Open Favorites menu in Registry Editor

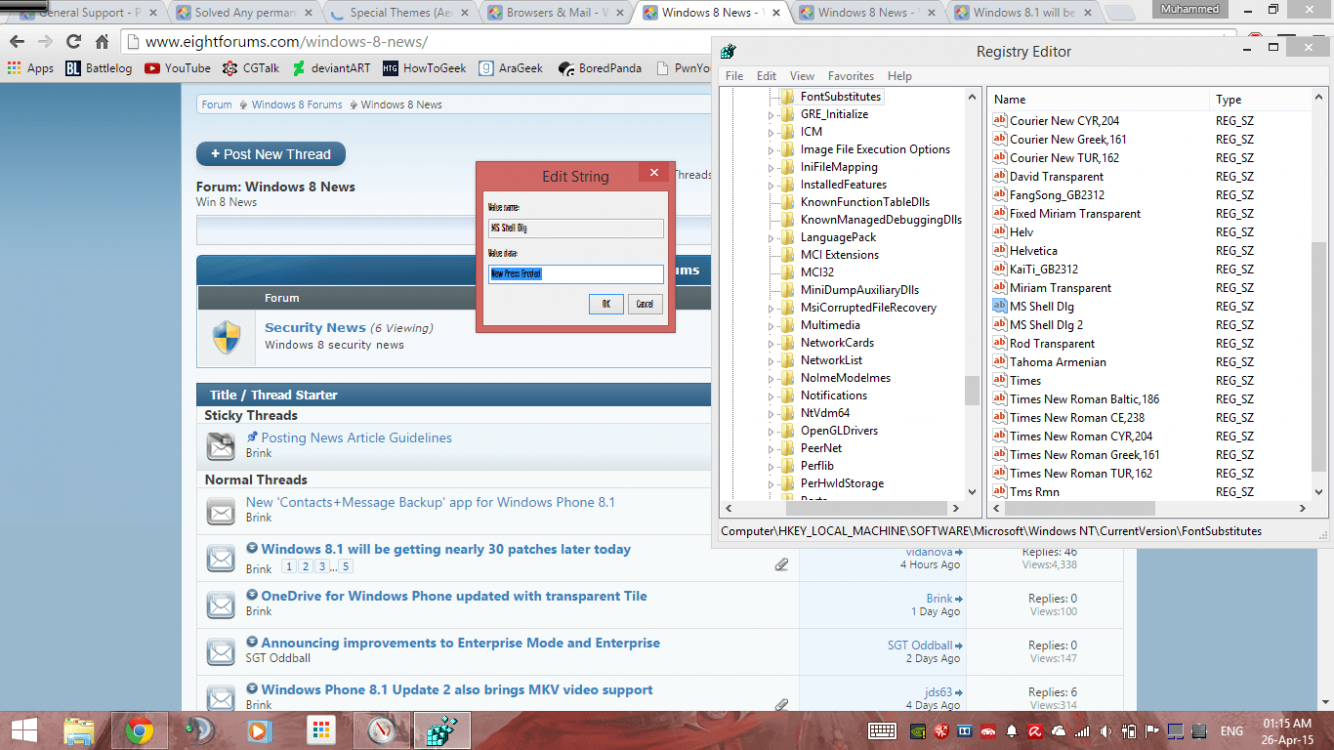point(850,76)
